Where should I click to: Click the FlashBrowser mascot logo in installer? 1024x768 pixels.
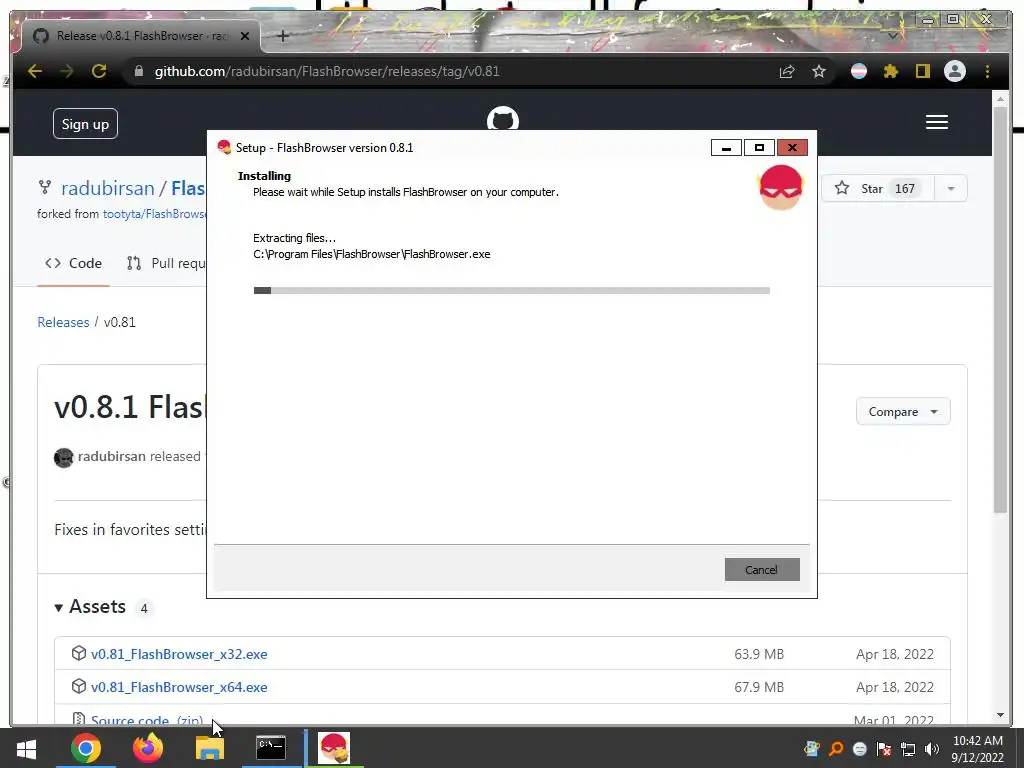(x=780, y=187)
